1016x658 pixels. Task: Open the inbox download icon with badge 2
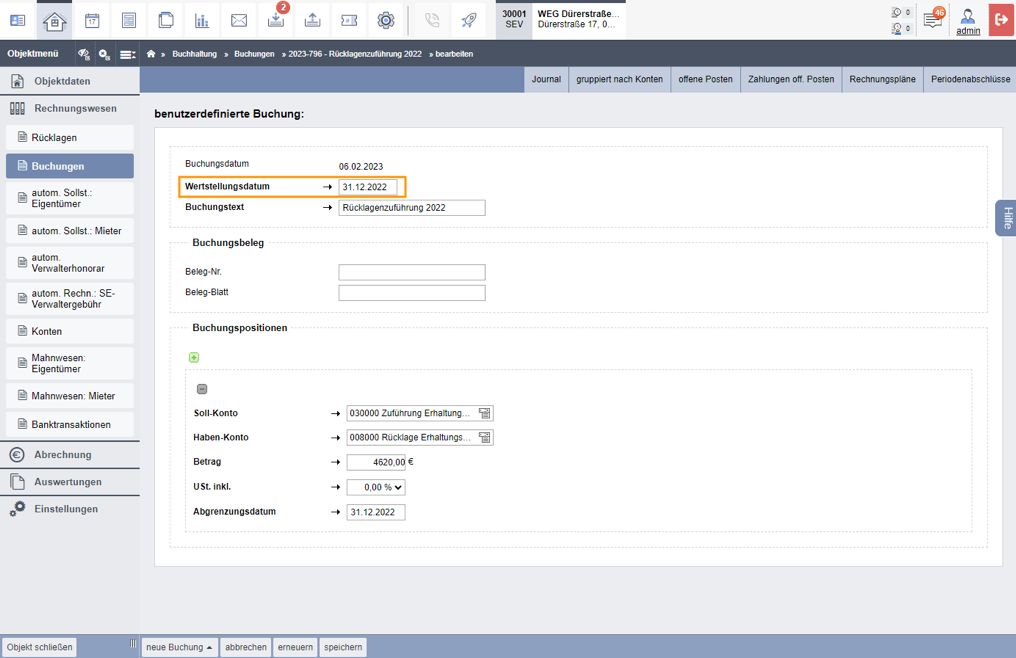pyautogui.click(x=276, y=21)
